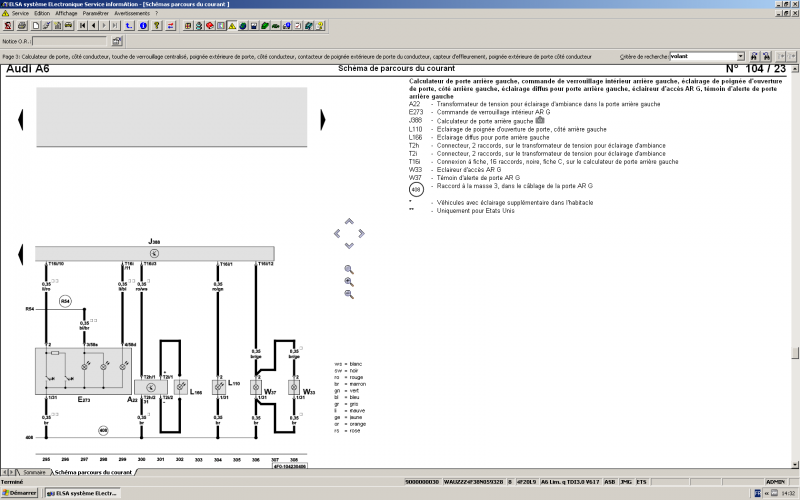Click the E273 switch component in diagram

point(83,371)
